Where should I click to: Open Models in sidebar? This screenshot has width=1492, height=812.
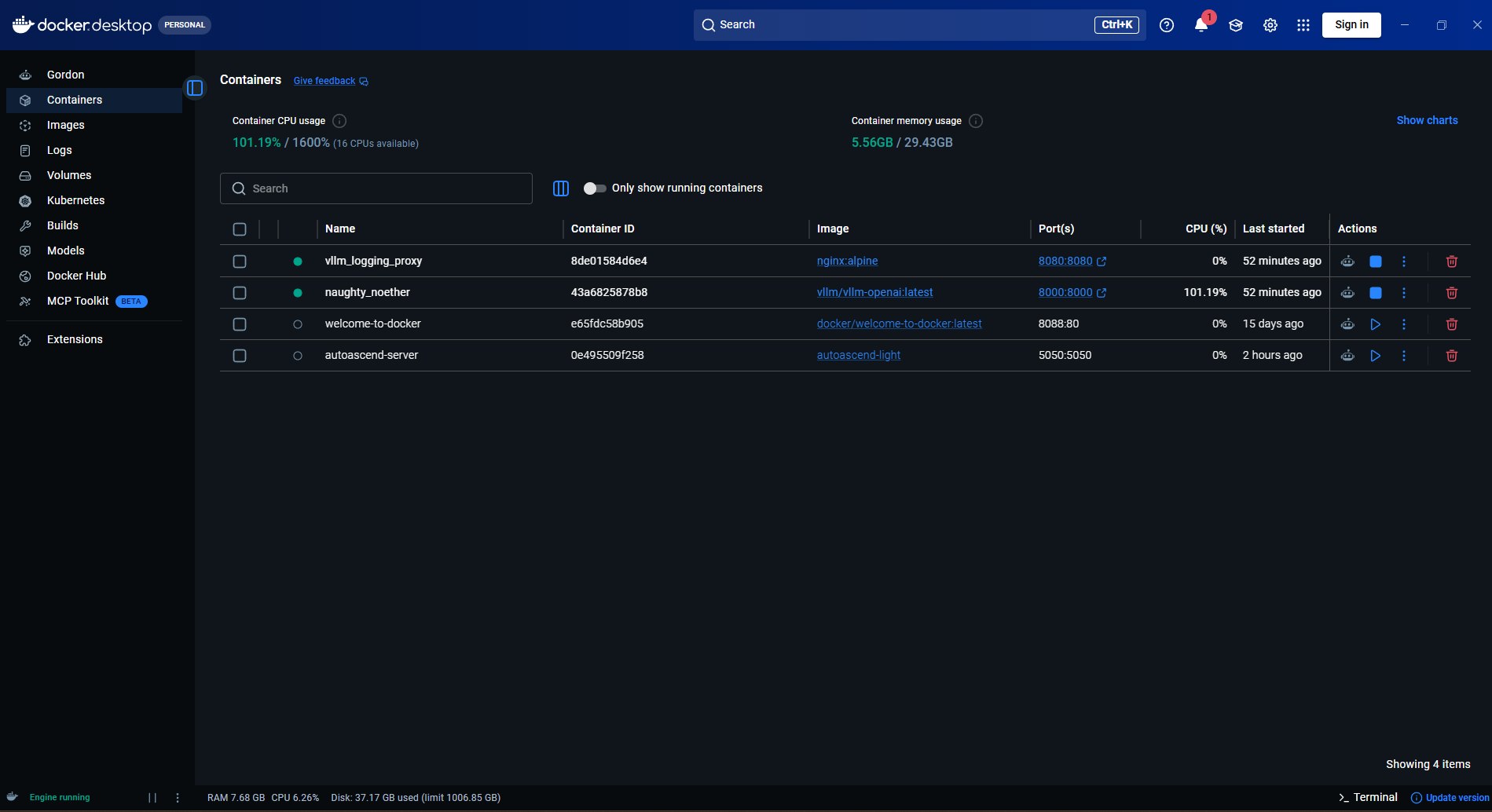[94, 251]
